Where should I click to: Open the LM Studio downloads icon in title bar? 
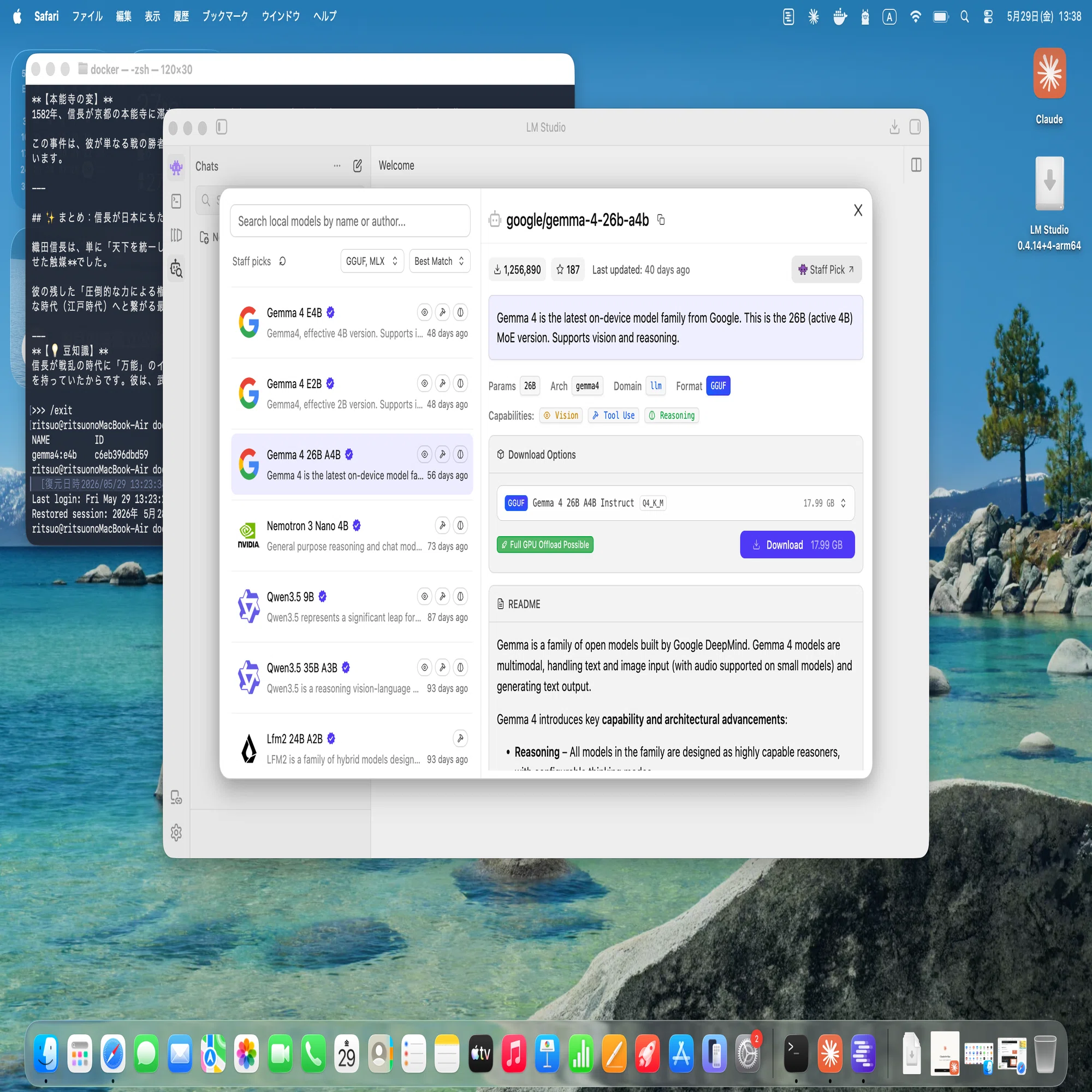coord(894,127)
